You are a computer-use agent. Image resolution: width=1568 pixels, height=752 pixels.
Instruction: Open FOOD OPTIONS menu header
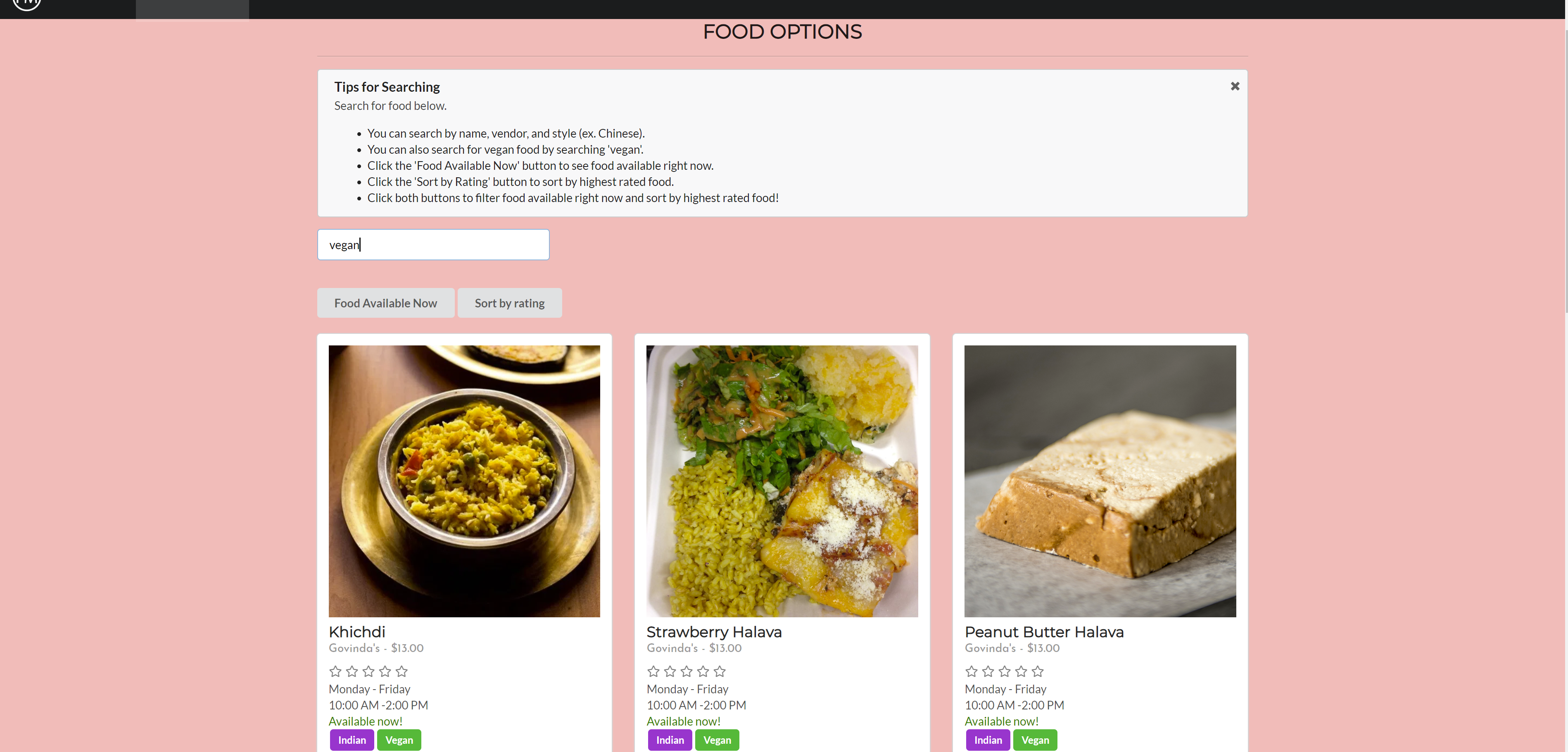coord(783,31)
